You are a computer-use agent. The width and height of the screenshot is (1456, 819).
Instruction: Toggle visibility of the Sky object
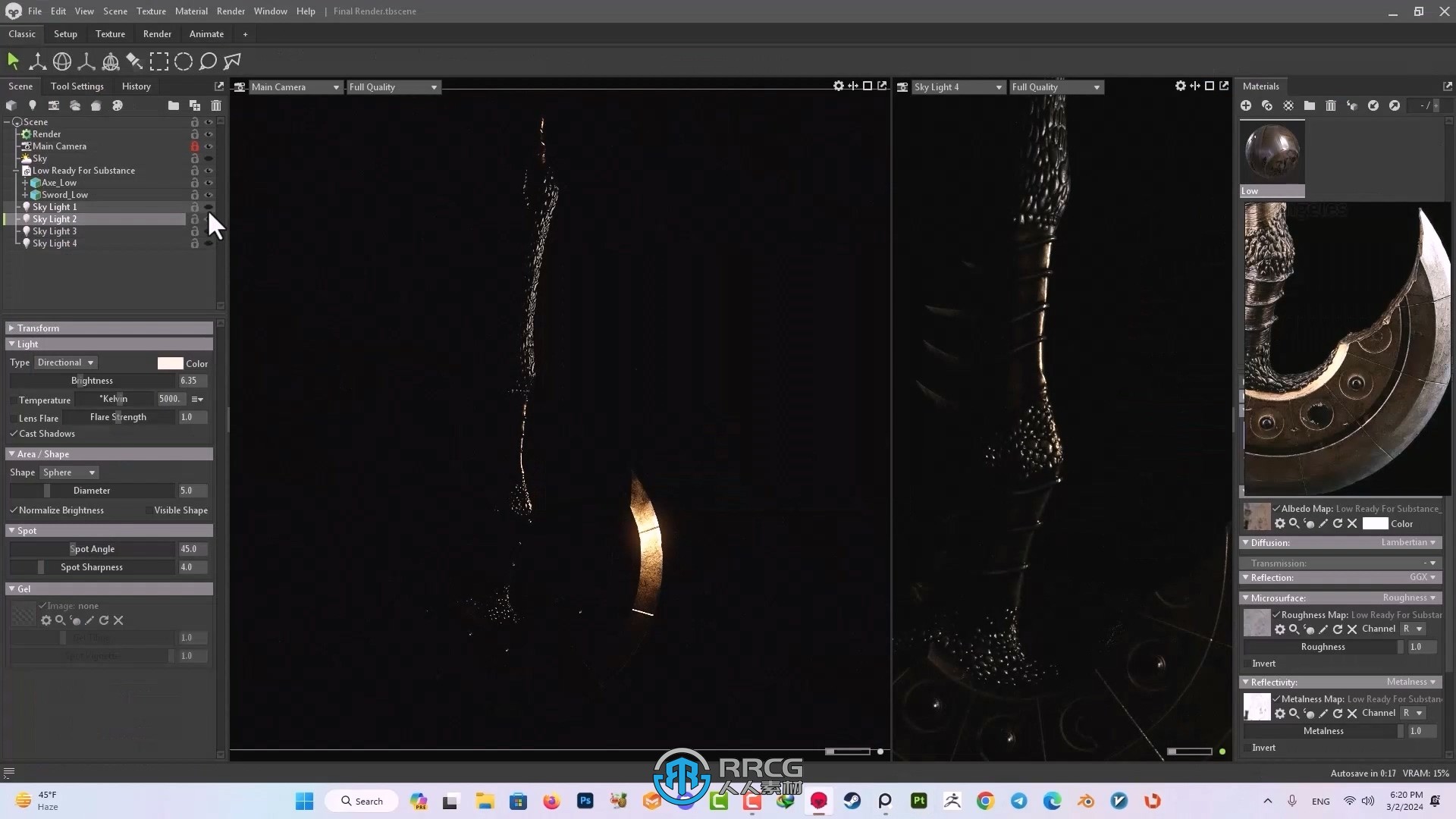pyautogui.click(x=209, y=158)
